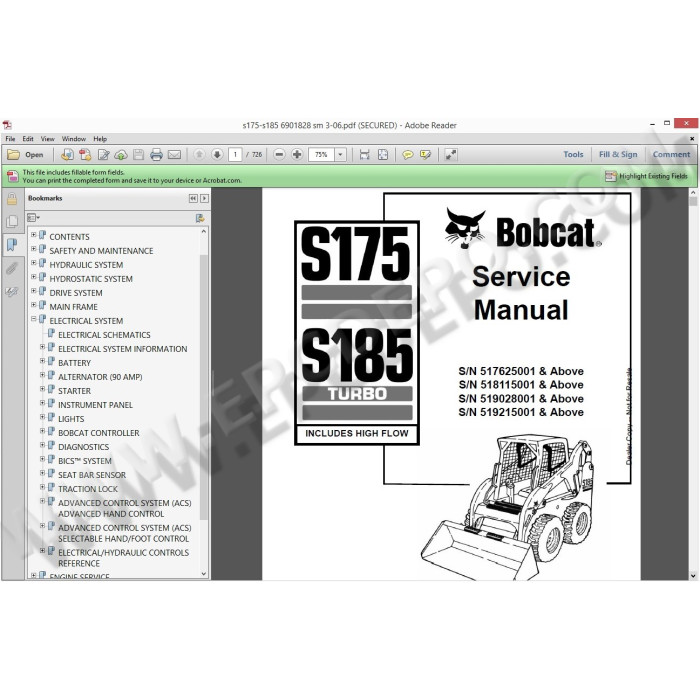Image resolution: width=700 pixels, height=700 pixels.
Task: Select BOBCAT CONTROLLER bookmark
Action: click(99, 433)
